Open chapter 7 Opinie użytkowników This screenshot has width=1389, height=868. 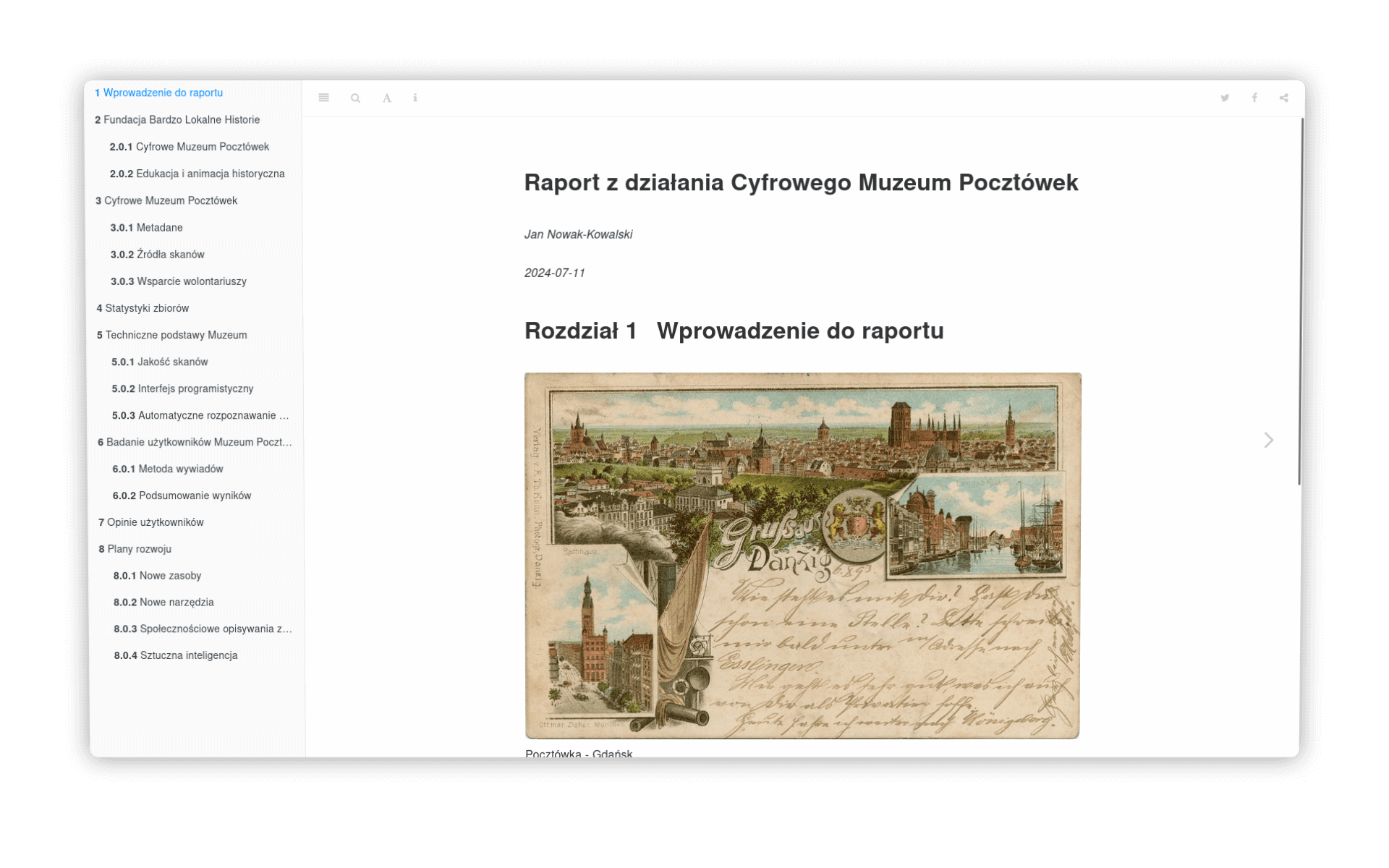pos(150,522)
